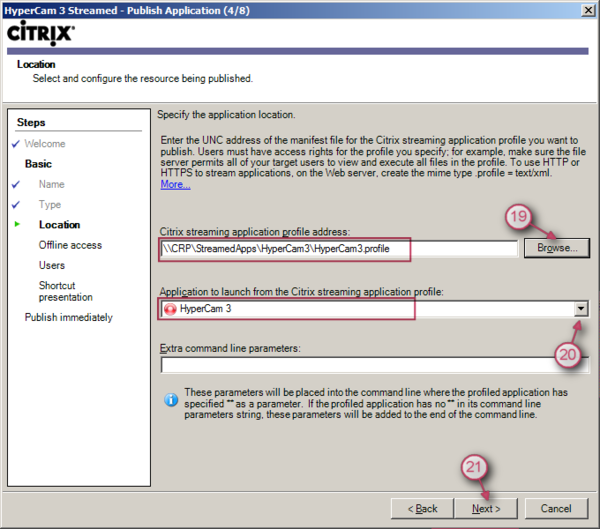Click the Next > button

tap(486, 508)
